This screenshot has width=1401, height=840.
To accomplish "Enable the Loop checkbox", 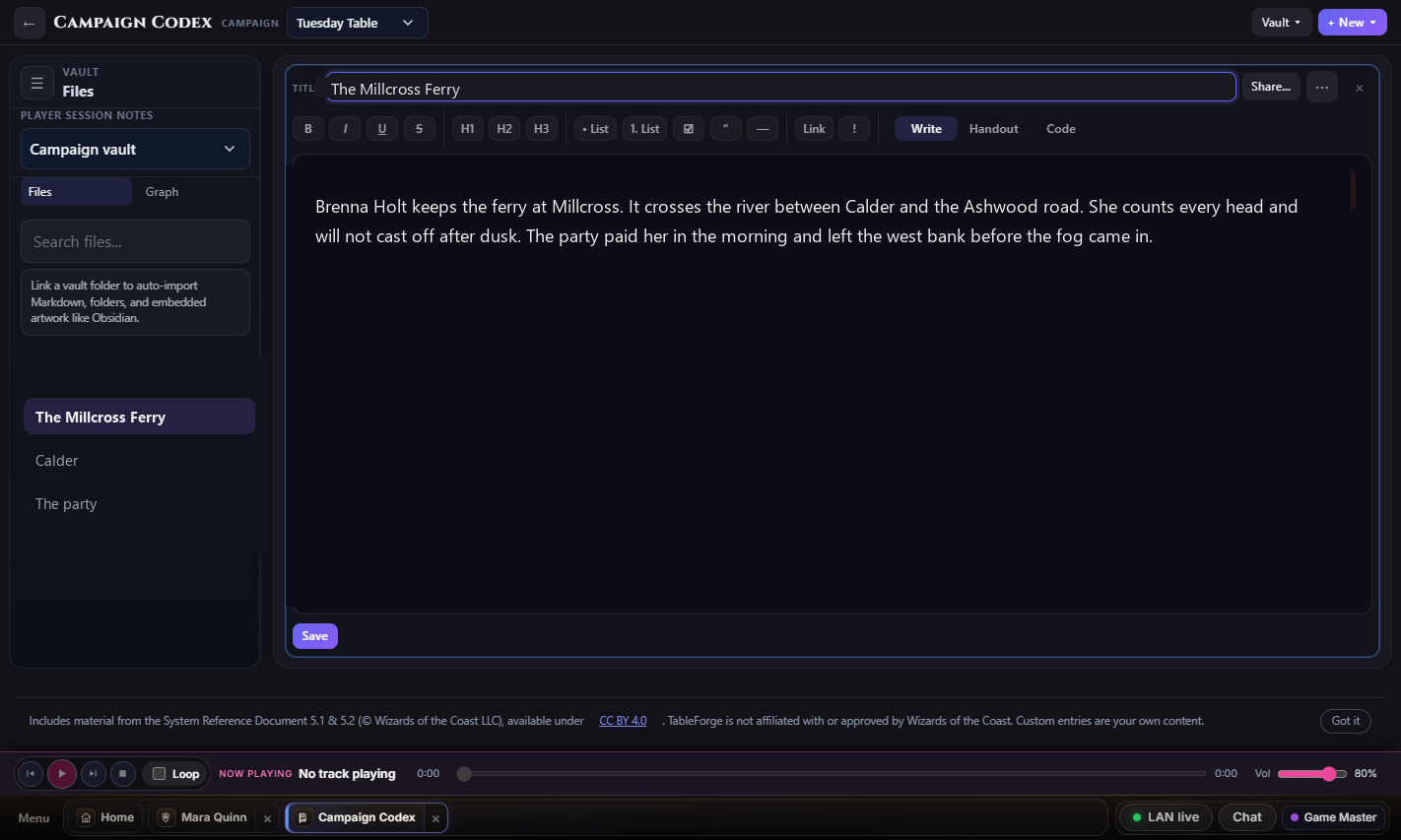I will coord(159,774).
